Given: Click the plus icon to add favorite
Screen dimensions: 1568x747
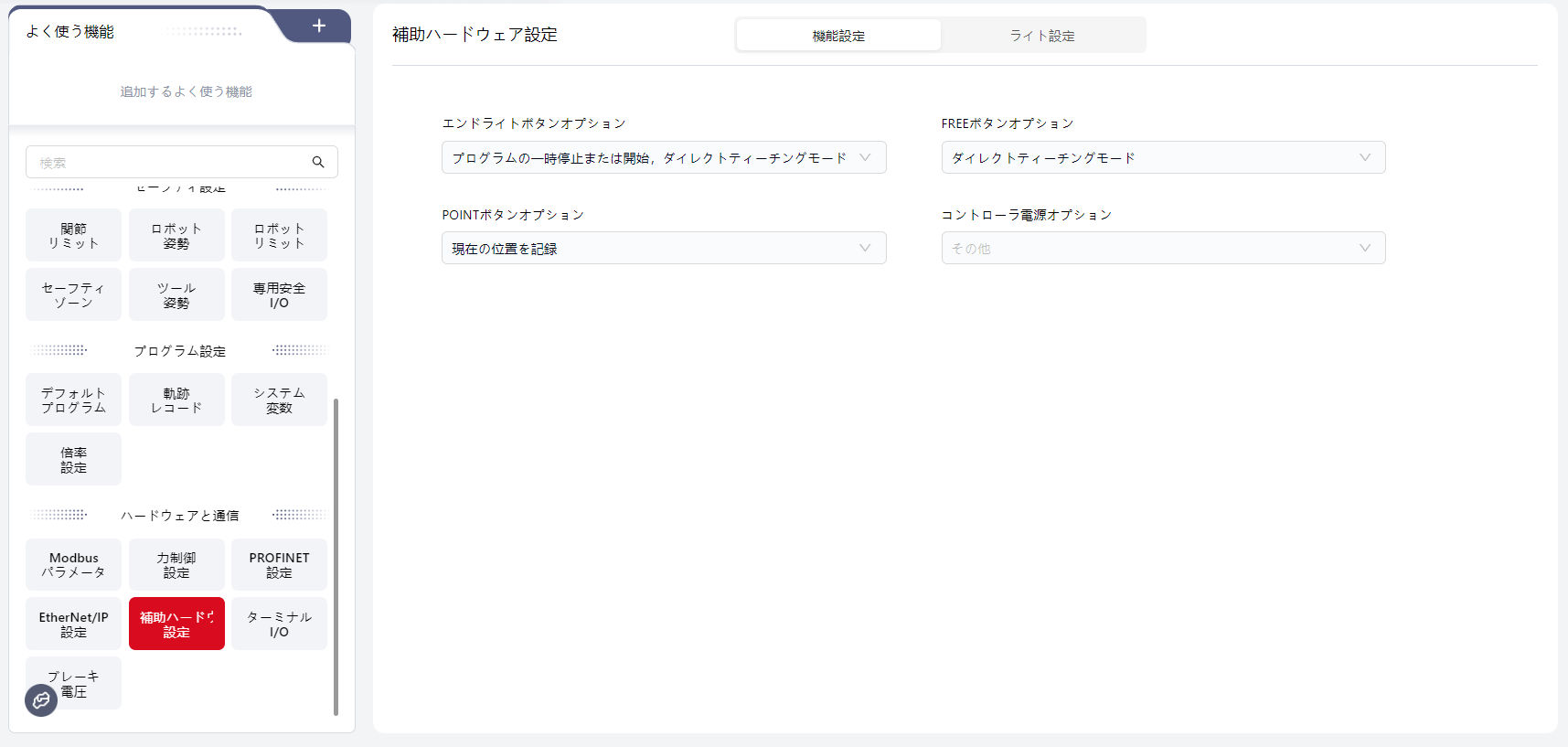Looking at the screenshot, I should coord(318,26).
